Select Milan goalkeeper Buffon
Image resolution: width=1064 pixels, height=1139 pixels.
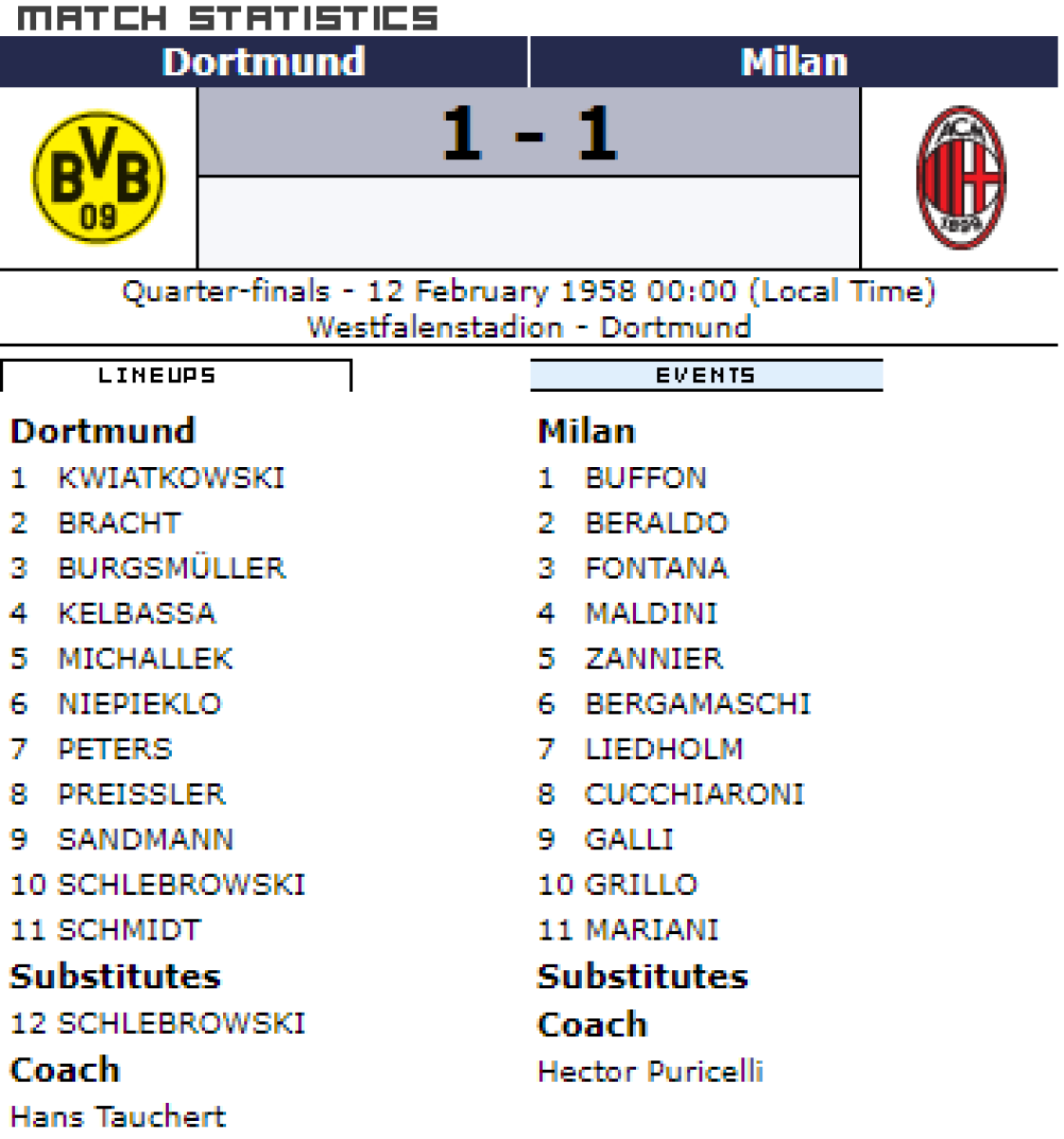(x=645, y=477)
